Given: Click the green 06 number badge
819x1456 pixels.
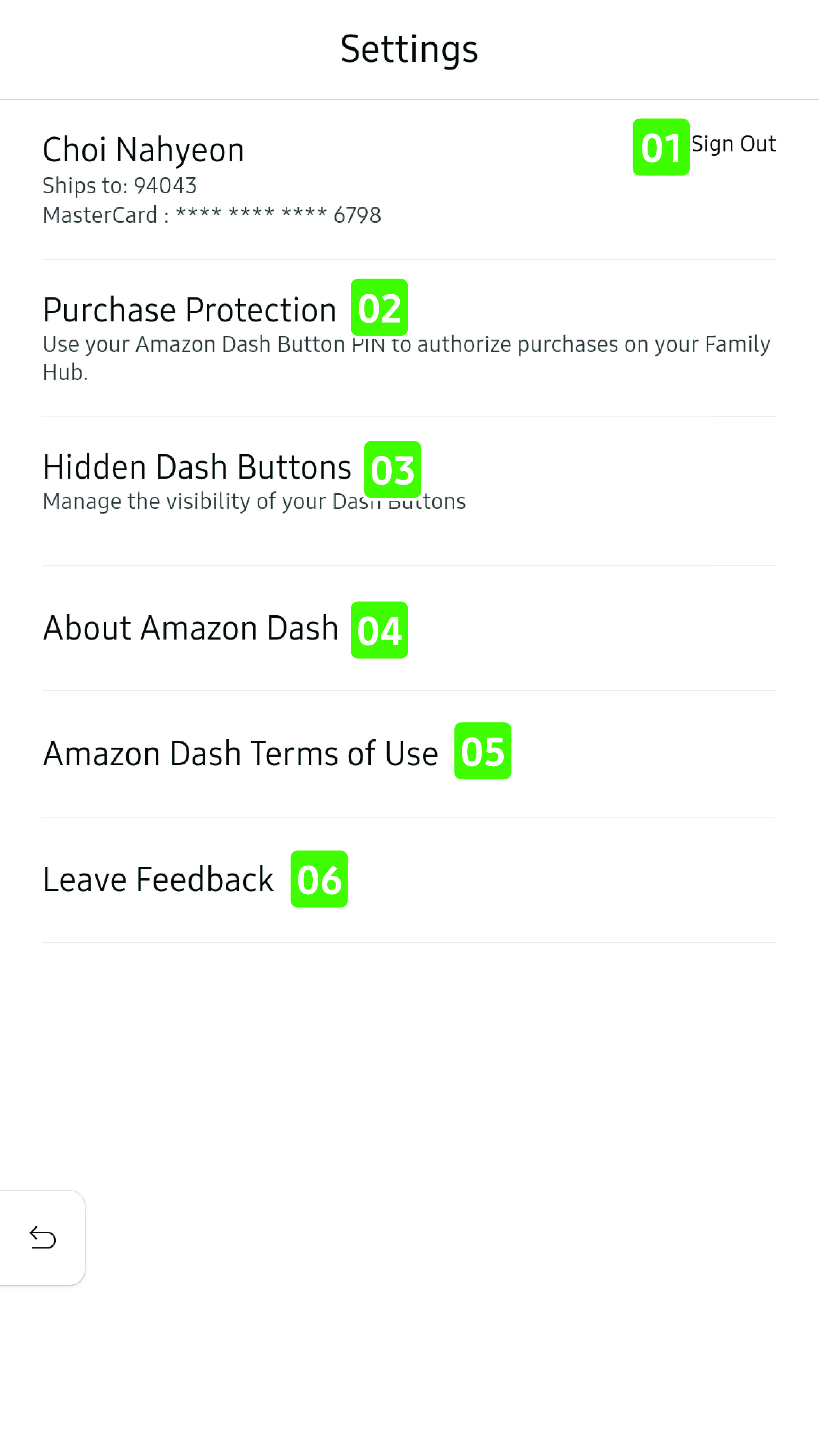Looking at the screenshot, I should coord(319,879).
